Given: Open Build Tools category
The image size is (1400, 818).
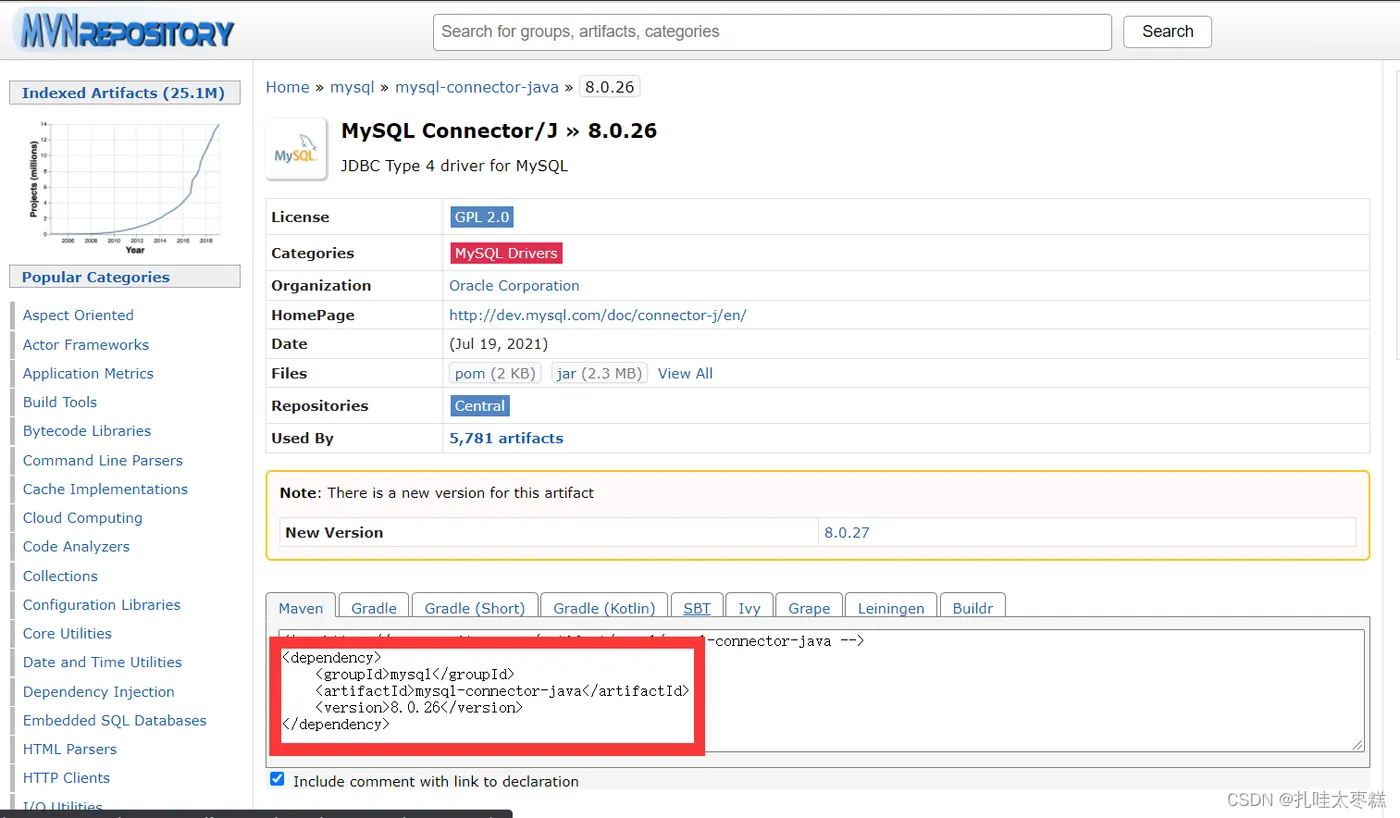Looking at the screenshot, I should pos(60,402).
